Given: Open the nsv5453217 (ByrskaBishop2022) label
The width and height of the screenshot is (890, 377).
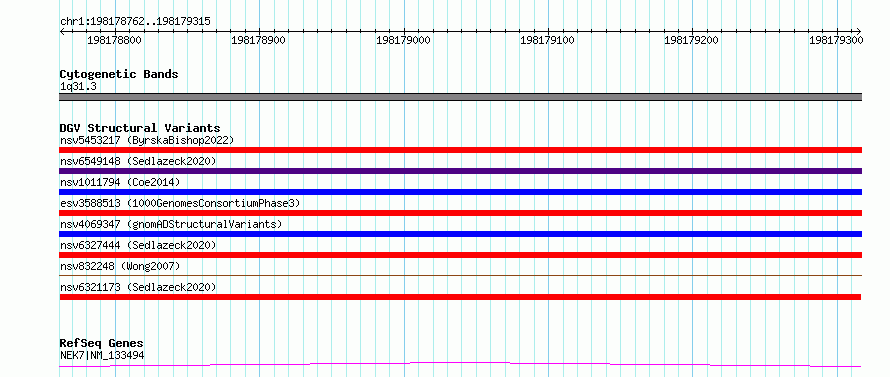Looking at the screenshot, I should pos(147,140).
